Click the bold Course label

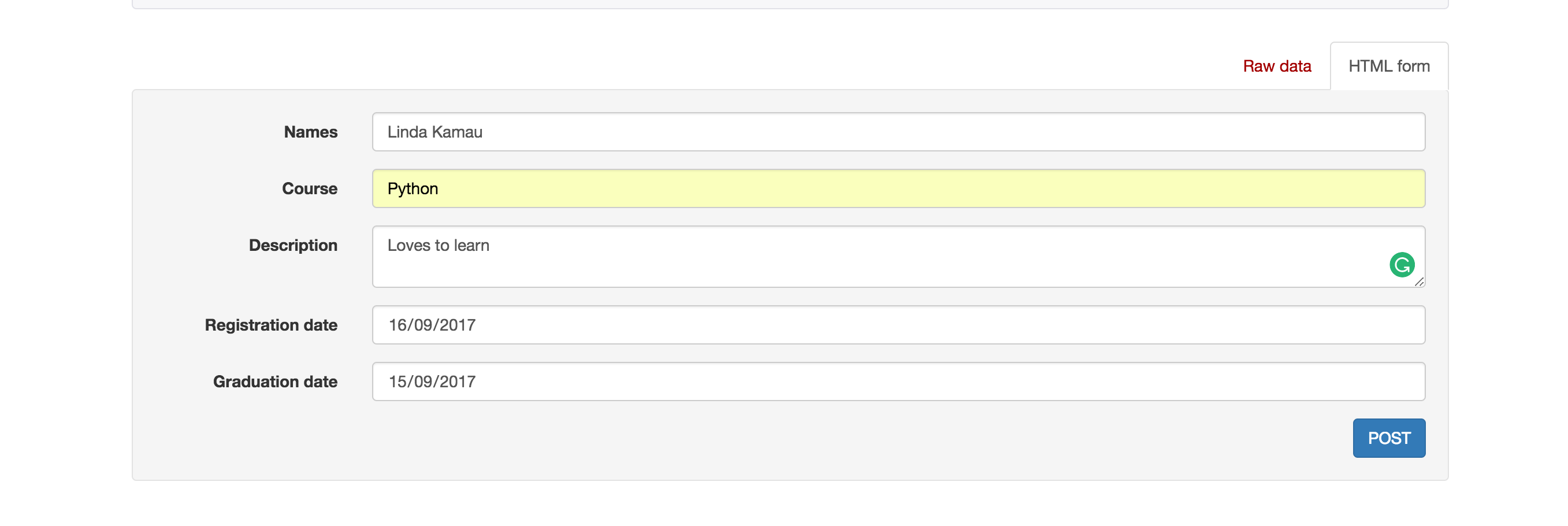(x=309, y=189)
